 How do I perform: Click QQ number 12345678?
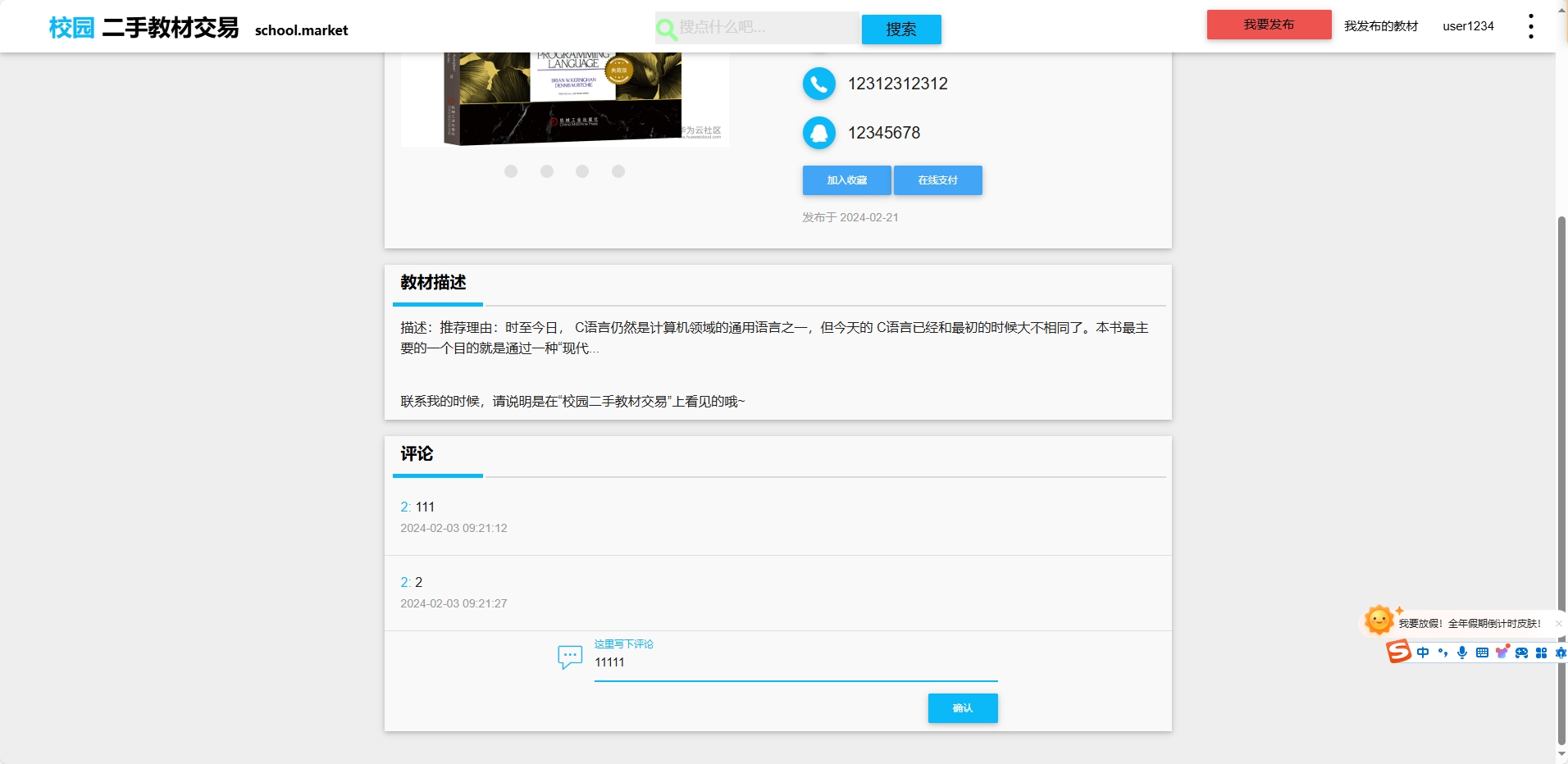point(884,133)
